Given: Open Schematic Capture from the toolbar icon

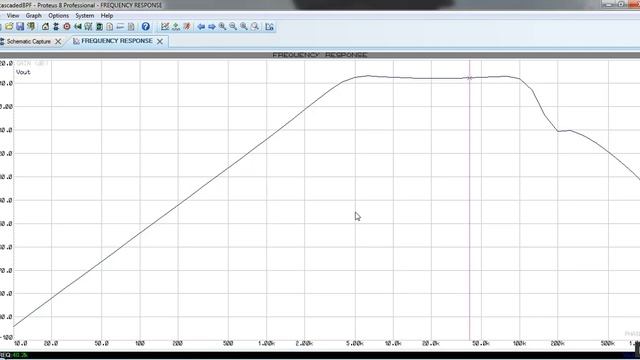Looking at the screenshot, I should coord(56,27).
